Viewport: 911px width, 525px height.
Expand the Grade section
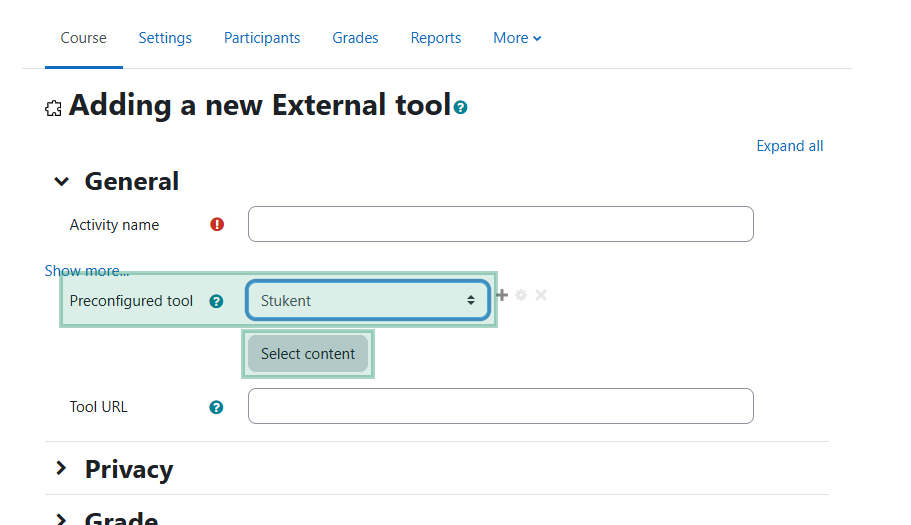tap(62, 519)
